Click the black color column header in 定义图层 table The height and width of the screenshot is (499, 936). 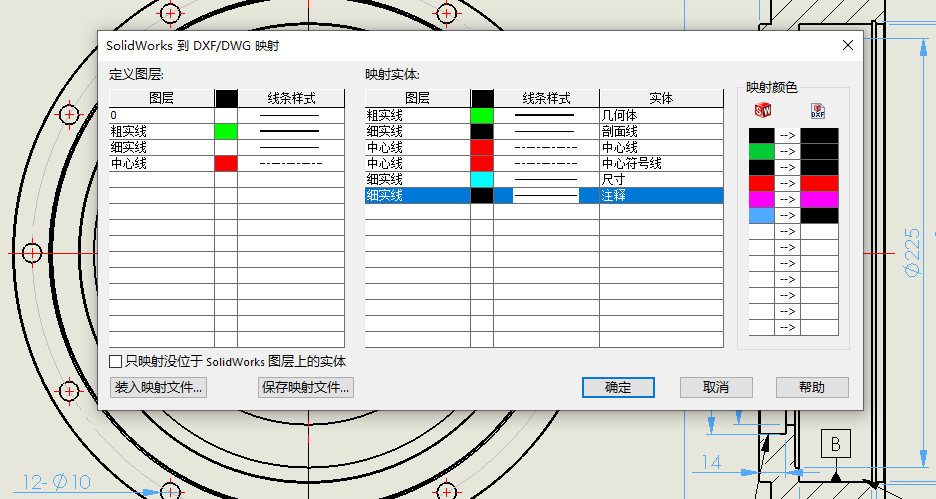226,98
